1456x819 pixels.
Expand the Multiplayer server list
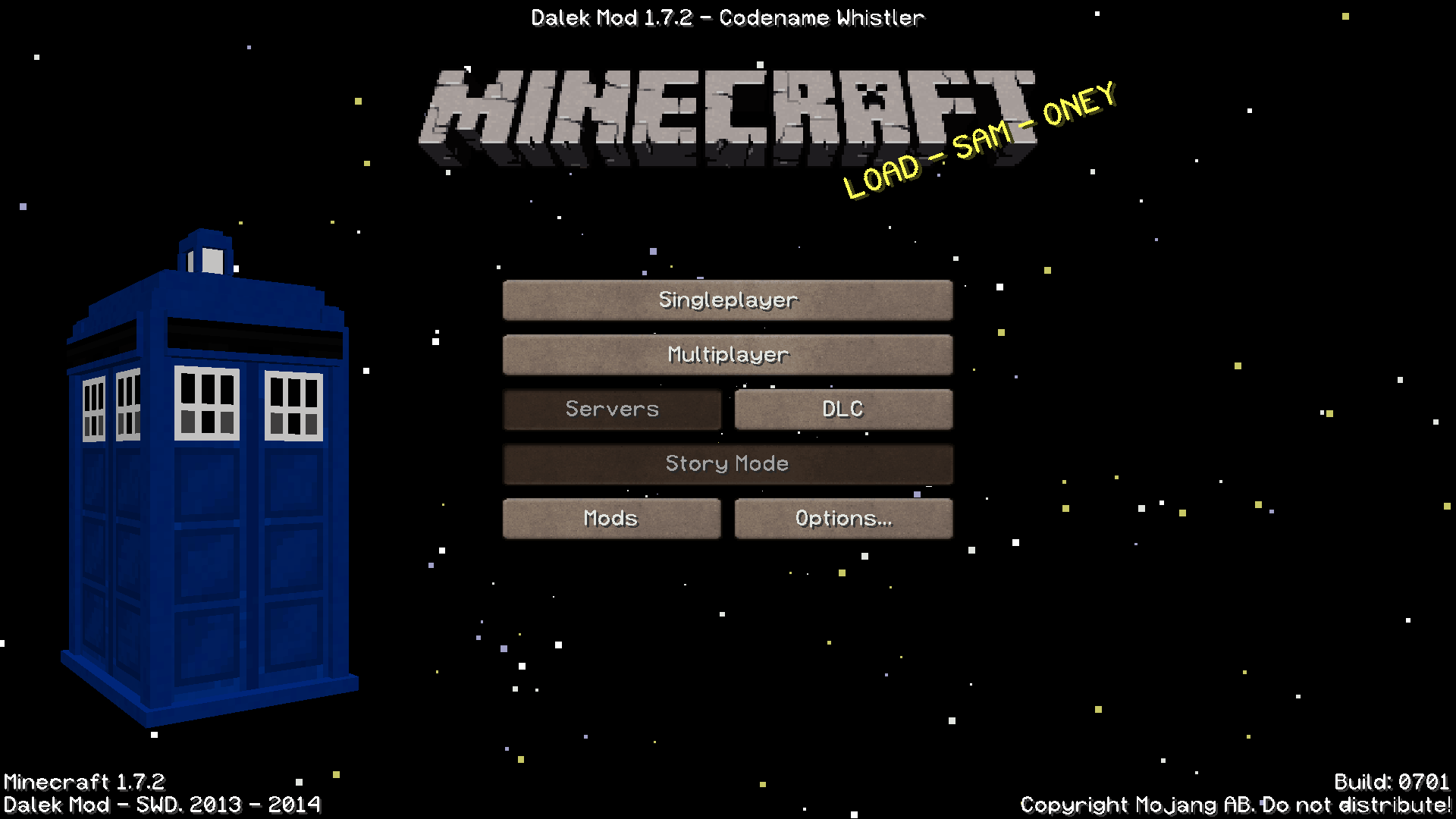click(727, 354)
